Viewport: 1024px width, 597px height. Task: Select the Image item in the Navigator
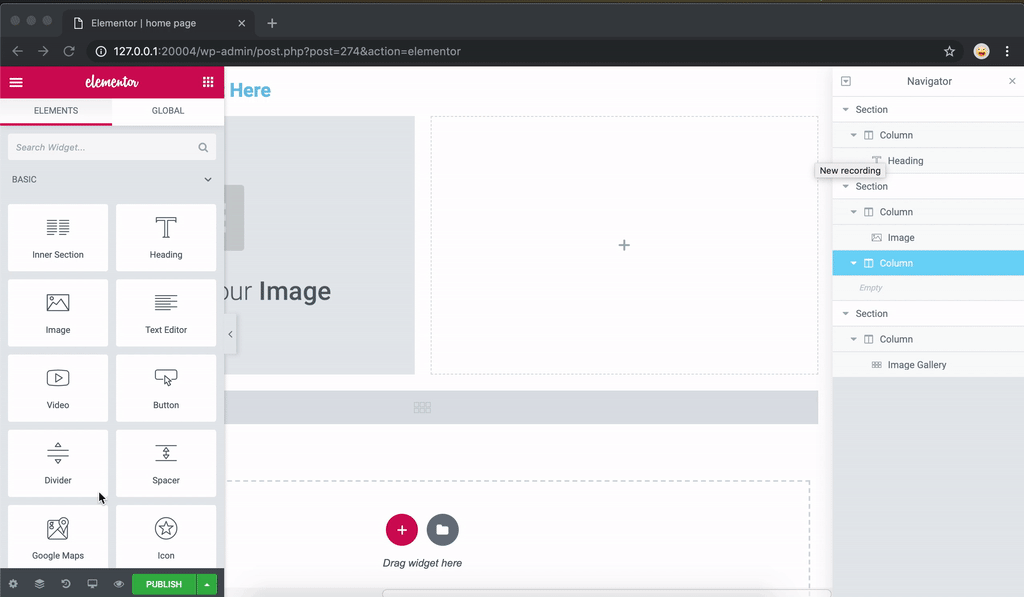928,238
